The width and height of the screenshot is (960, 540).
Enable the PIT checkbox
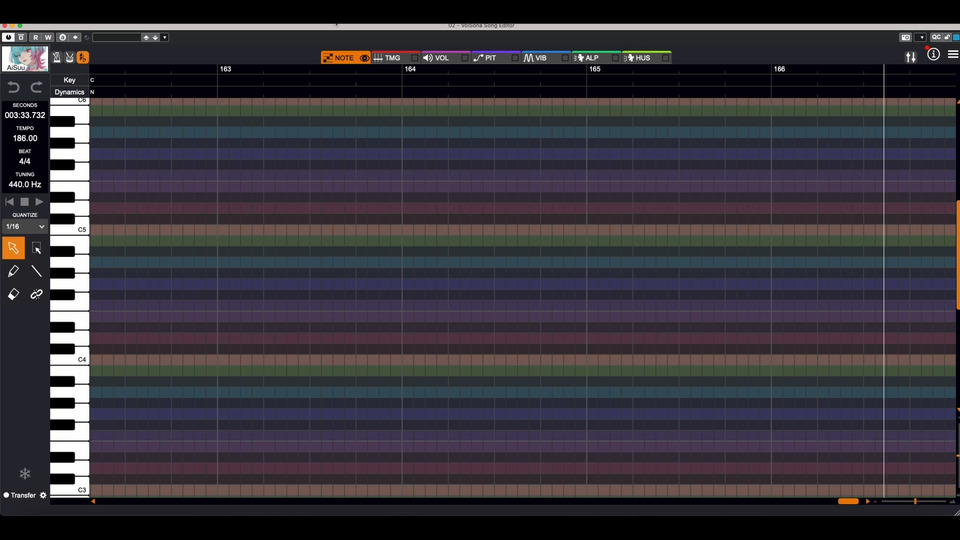[x=515, y=58]
